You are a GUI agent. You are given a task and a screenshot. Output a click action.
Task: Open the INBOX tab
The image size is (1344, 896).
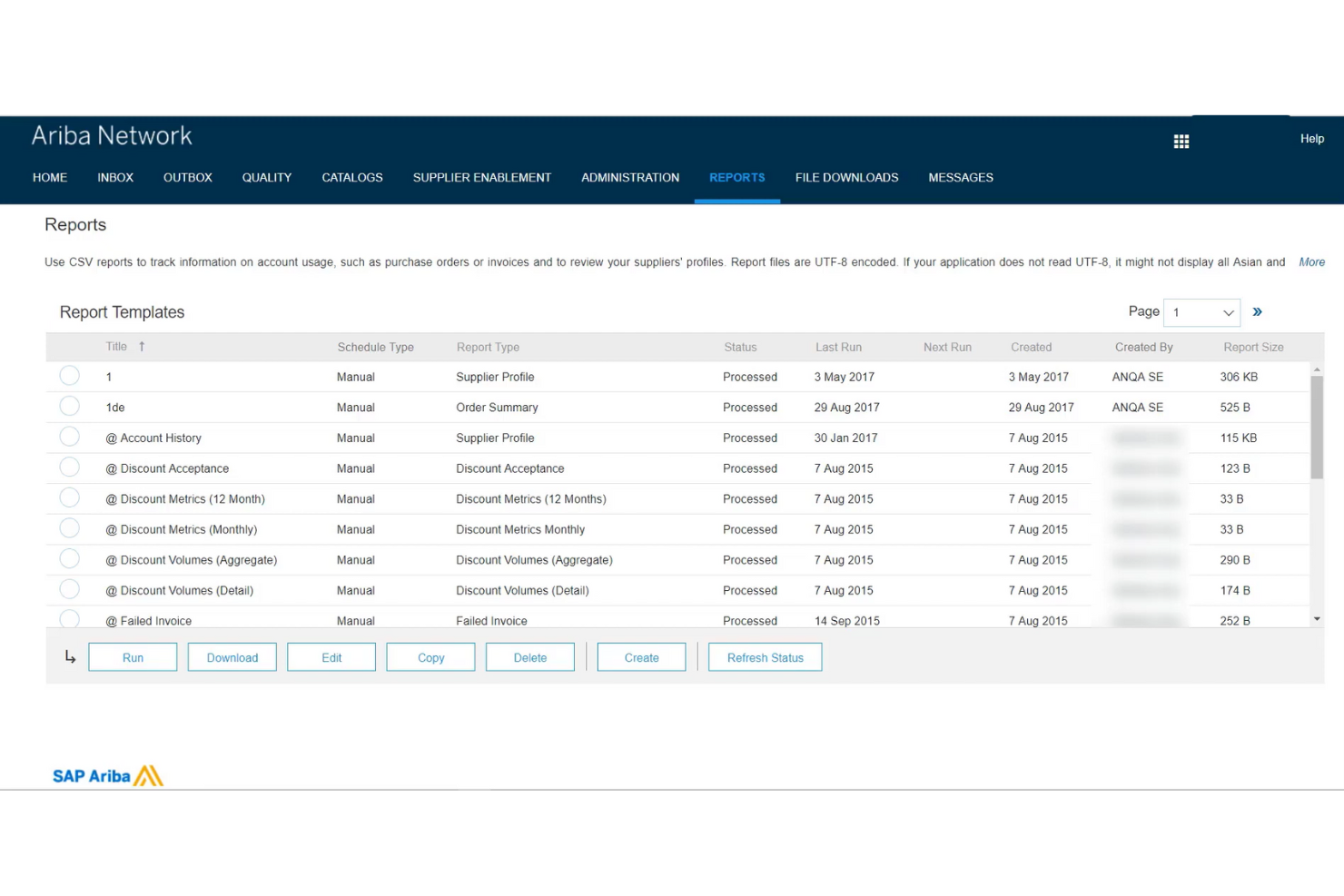click(115, 178)
